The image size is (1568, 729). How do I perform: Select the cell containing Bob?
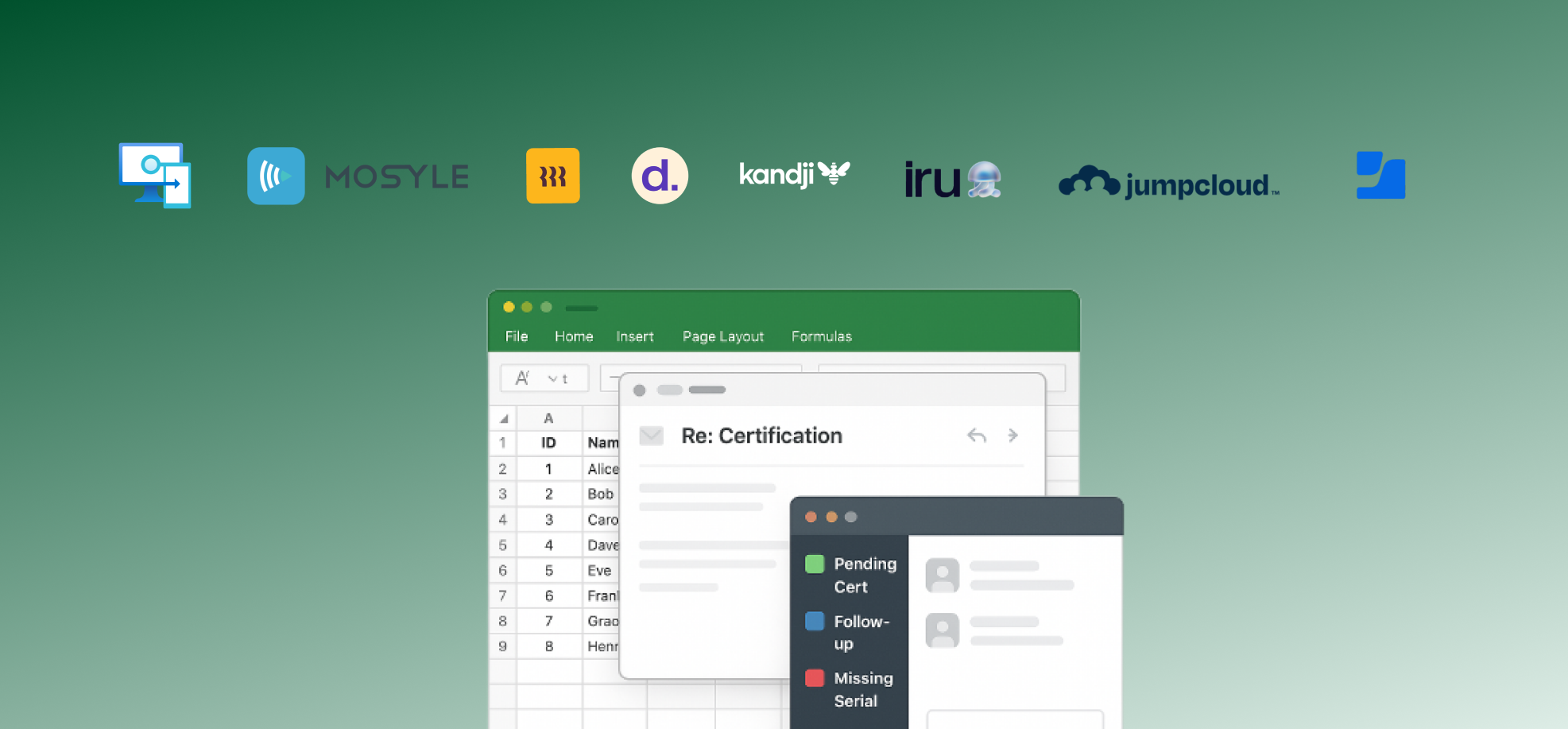[x=601, y=494]
